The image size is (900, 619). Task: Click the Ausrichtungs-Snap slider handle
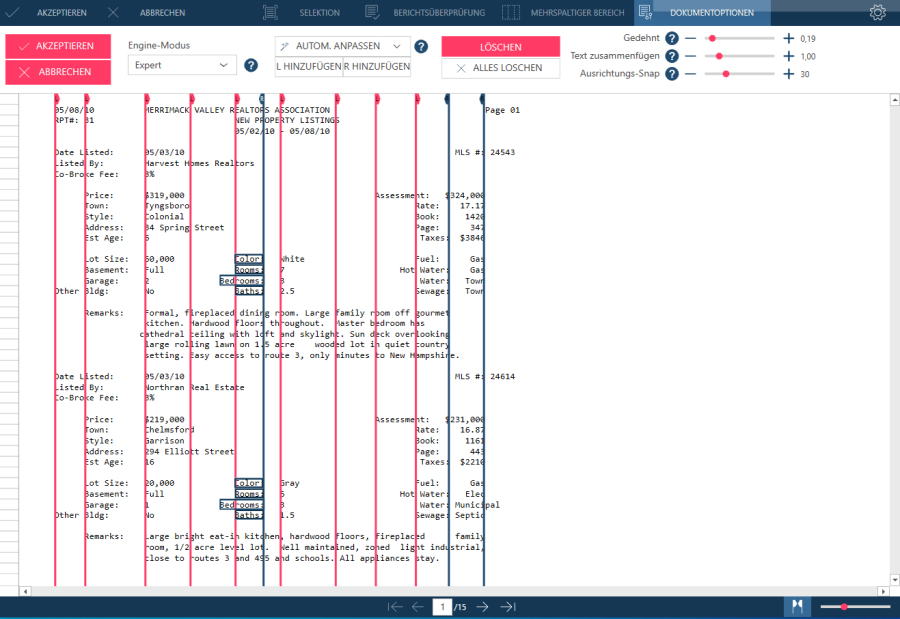pyautogui.click(x=726, y=74)
